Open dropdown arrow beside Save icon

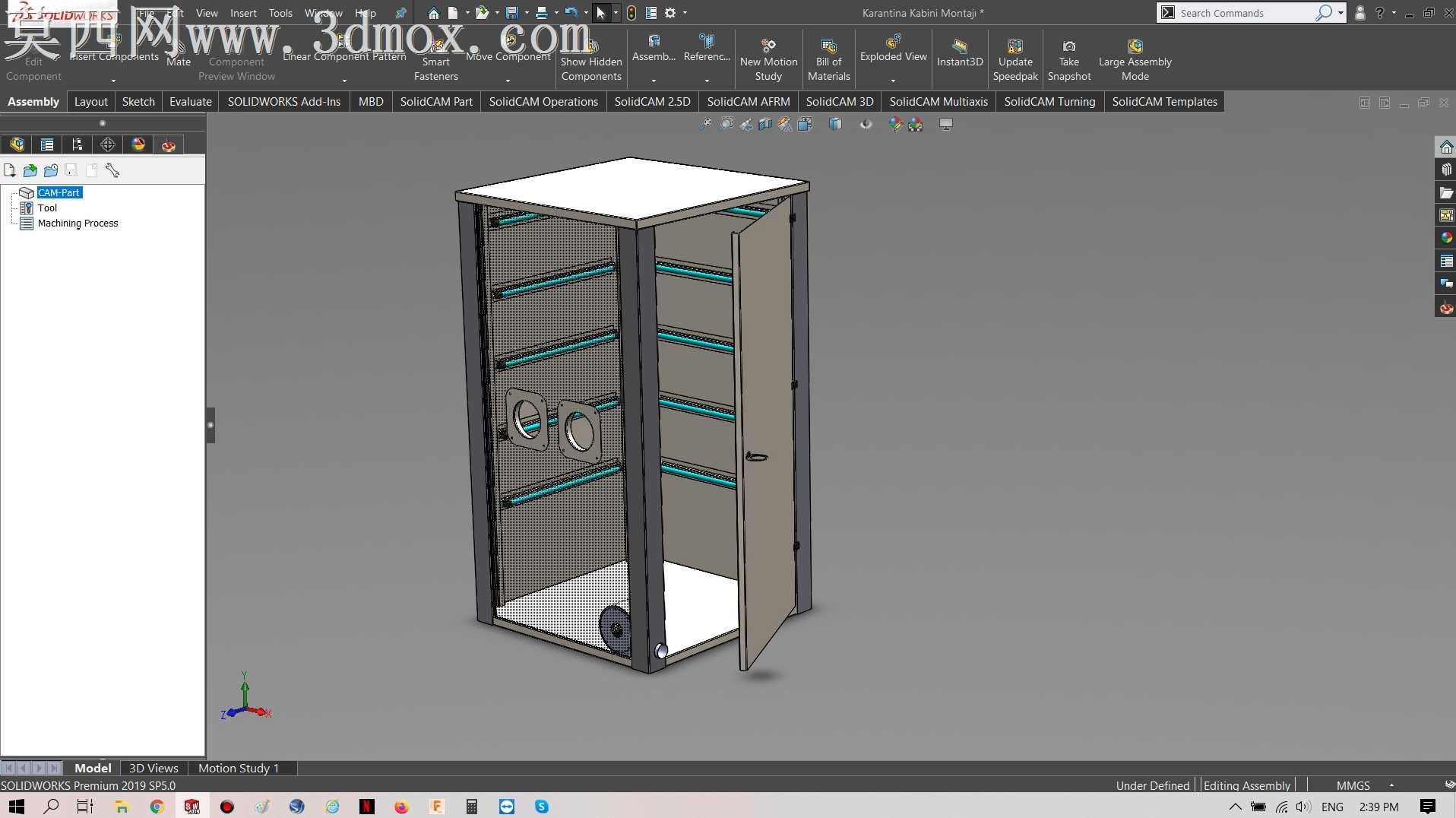[x=527, y=13]
